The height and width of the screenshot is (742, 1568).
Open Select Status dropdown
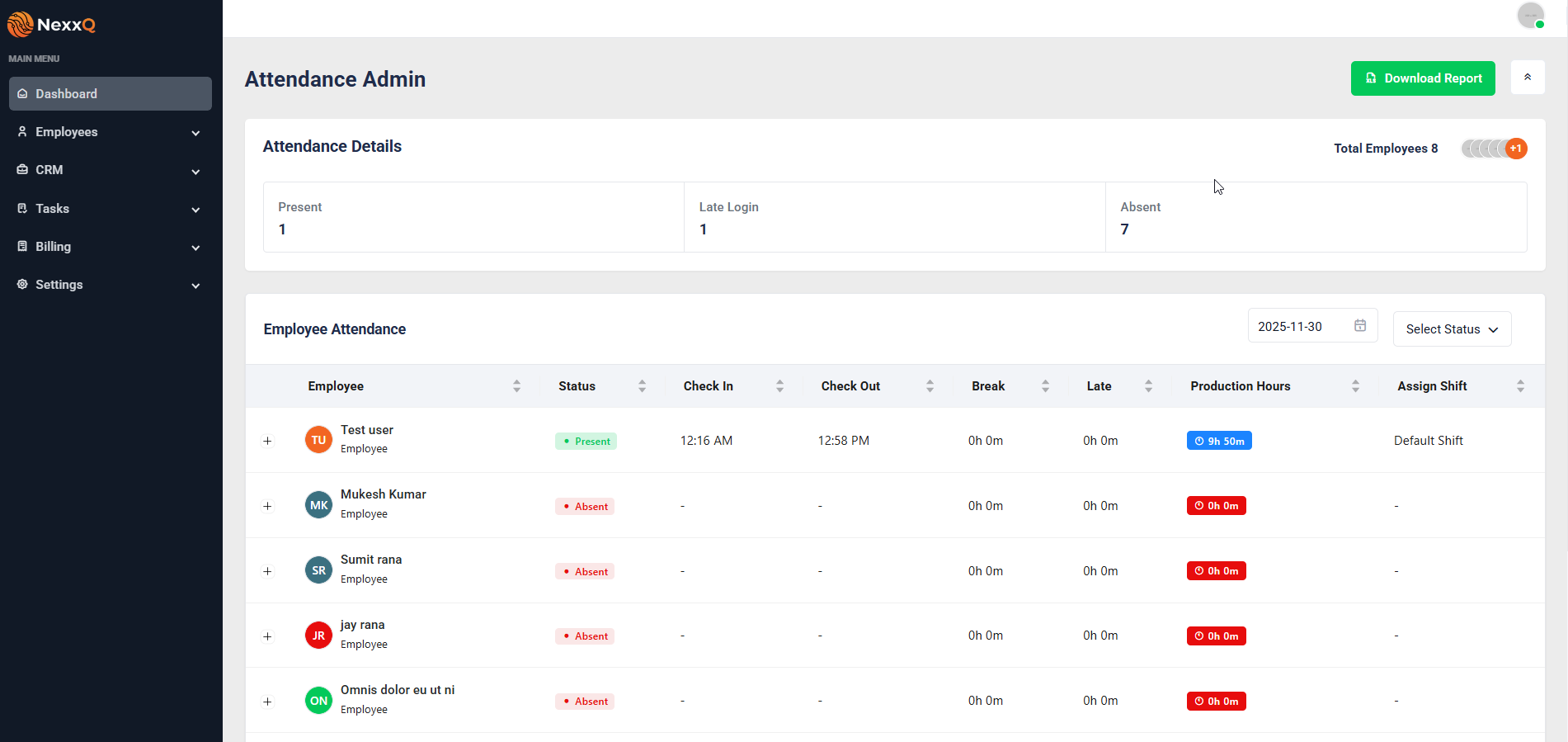(x=1451, y=329)
